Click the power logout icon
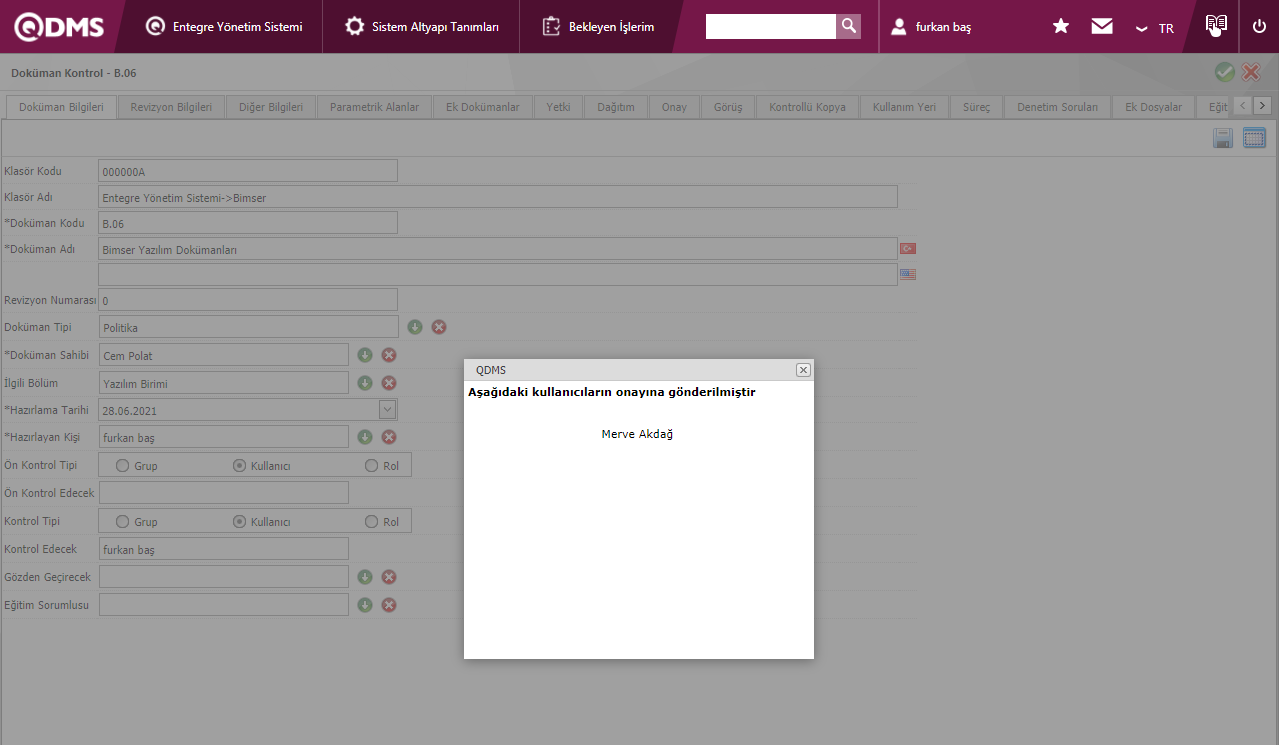 pyautogui.click(x=1258, y=27)
